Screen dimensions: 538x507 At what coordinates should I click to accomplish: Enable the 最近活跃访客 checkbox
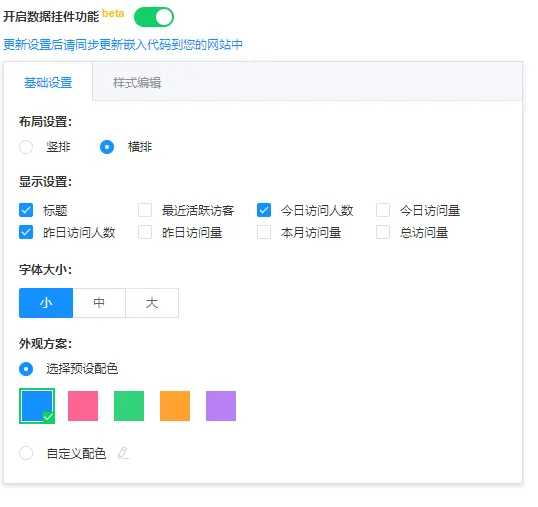click(x=145, y=210)
